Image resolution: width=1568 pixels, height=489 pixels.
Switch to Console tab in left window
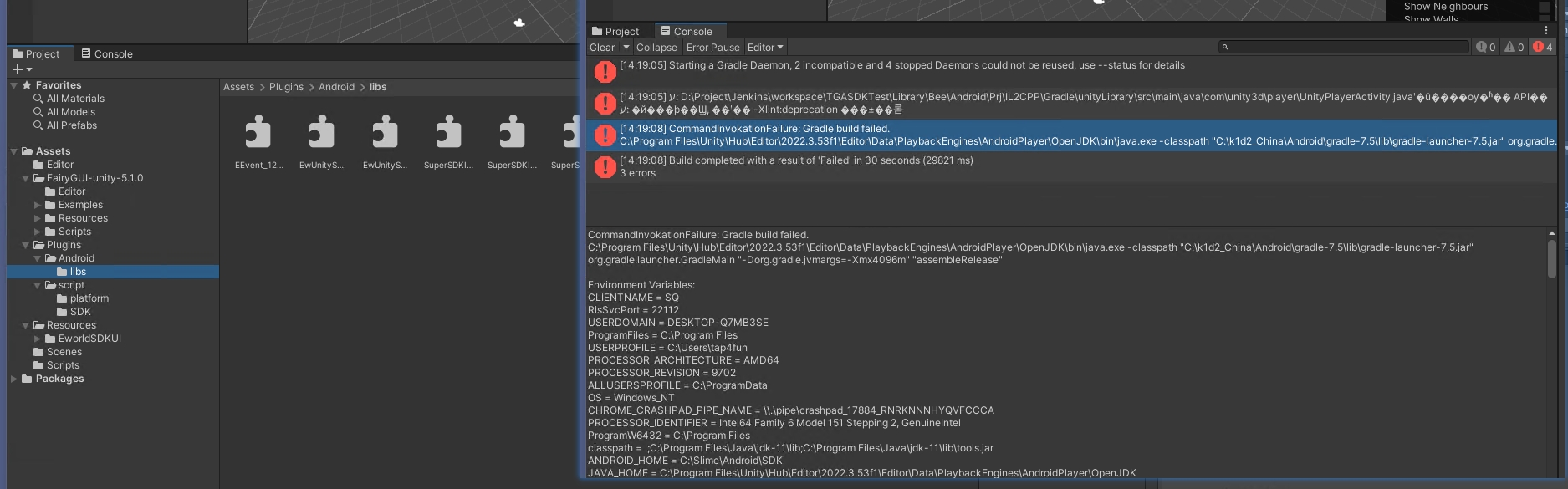tap(107, 53)
